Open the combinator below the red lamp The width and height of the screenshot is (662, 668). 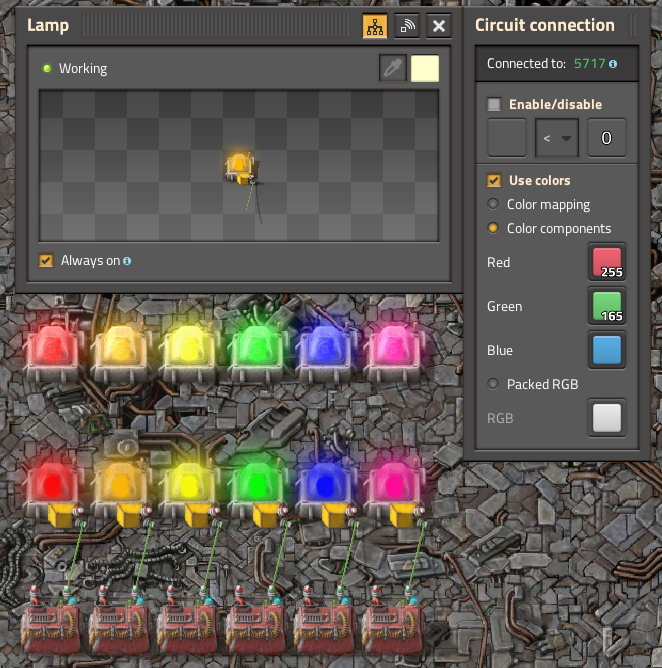[x=51, y=625]
